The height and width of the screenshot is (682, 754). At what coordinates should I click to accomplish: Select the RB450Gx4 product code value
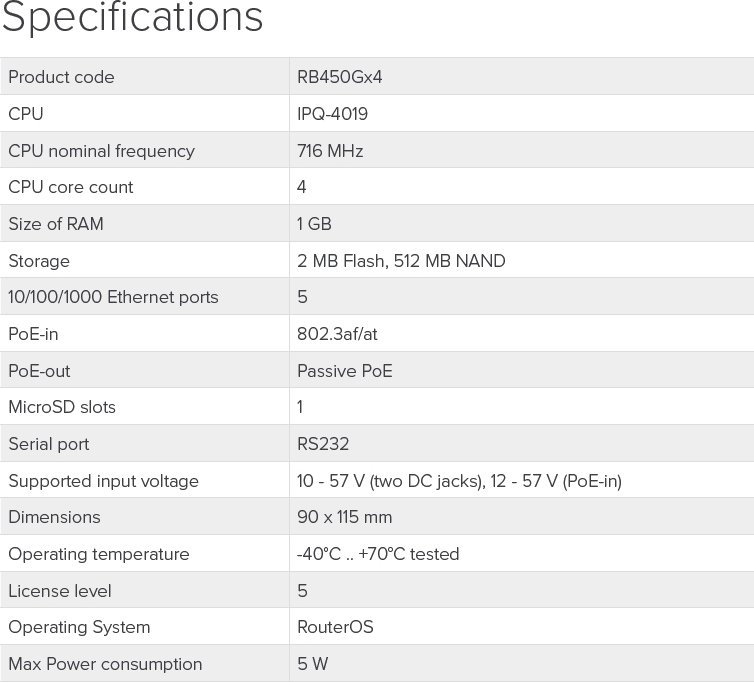339,77
